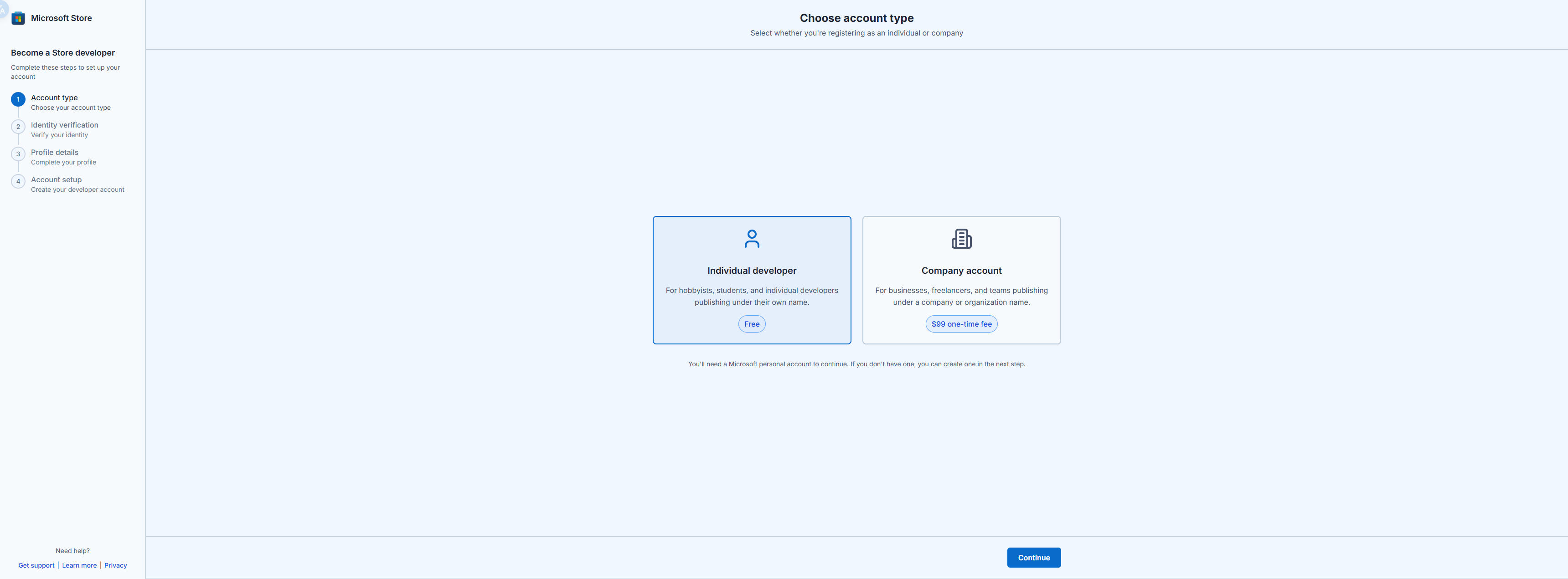Open the Privacy link
Screen dimensions: 1568x579
(116, 566)
